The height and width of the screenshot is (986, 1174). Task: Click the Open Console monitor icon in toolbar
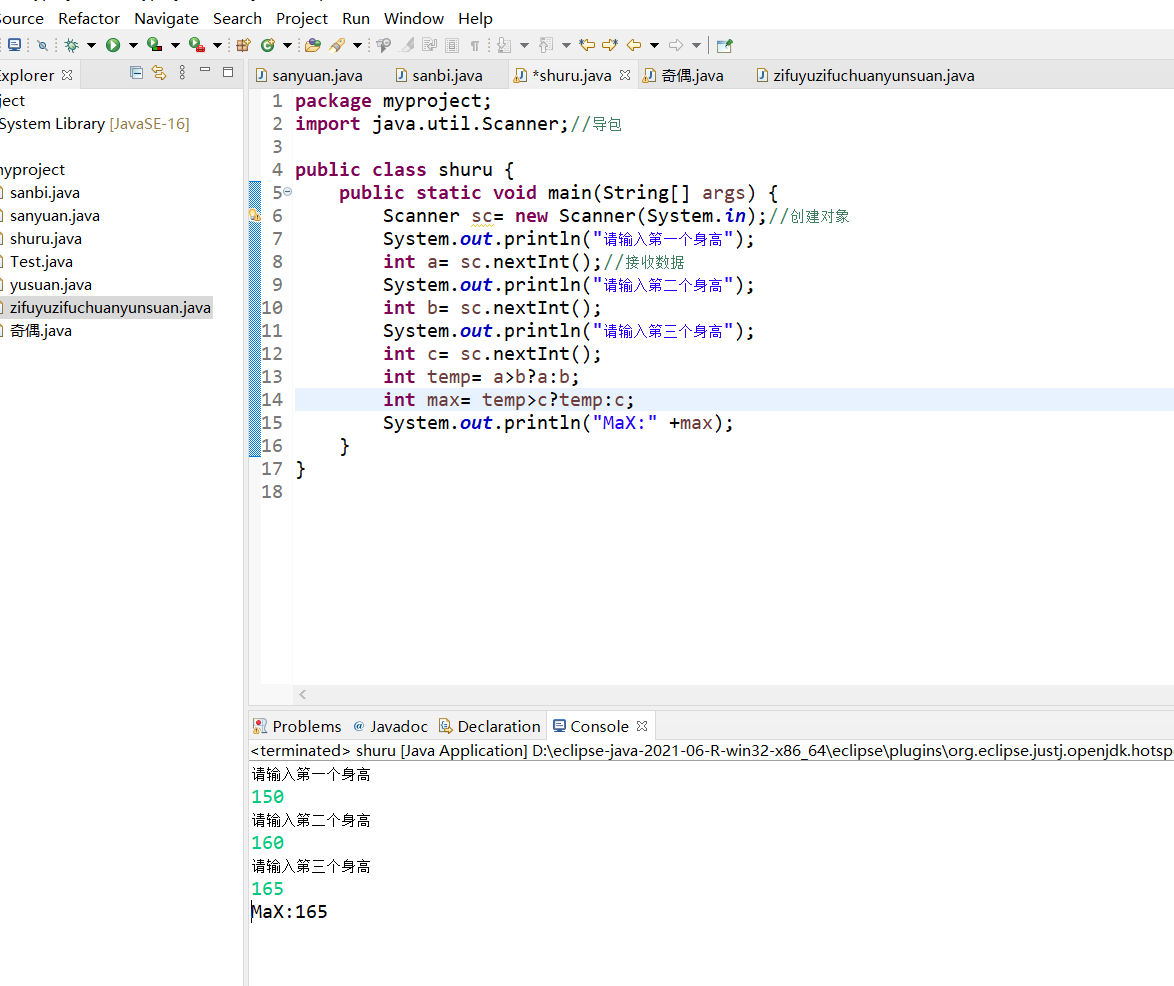tap(14, 45)
